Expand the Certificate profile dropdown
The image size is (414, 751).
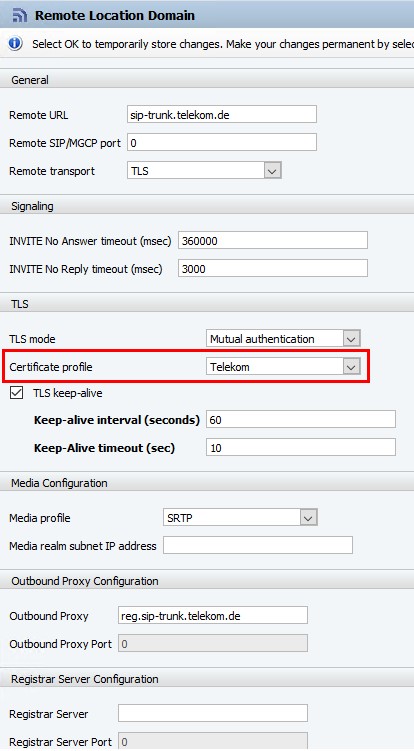point(283,367)
